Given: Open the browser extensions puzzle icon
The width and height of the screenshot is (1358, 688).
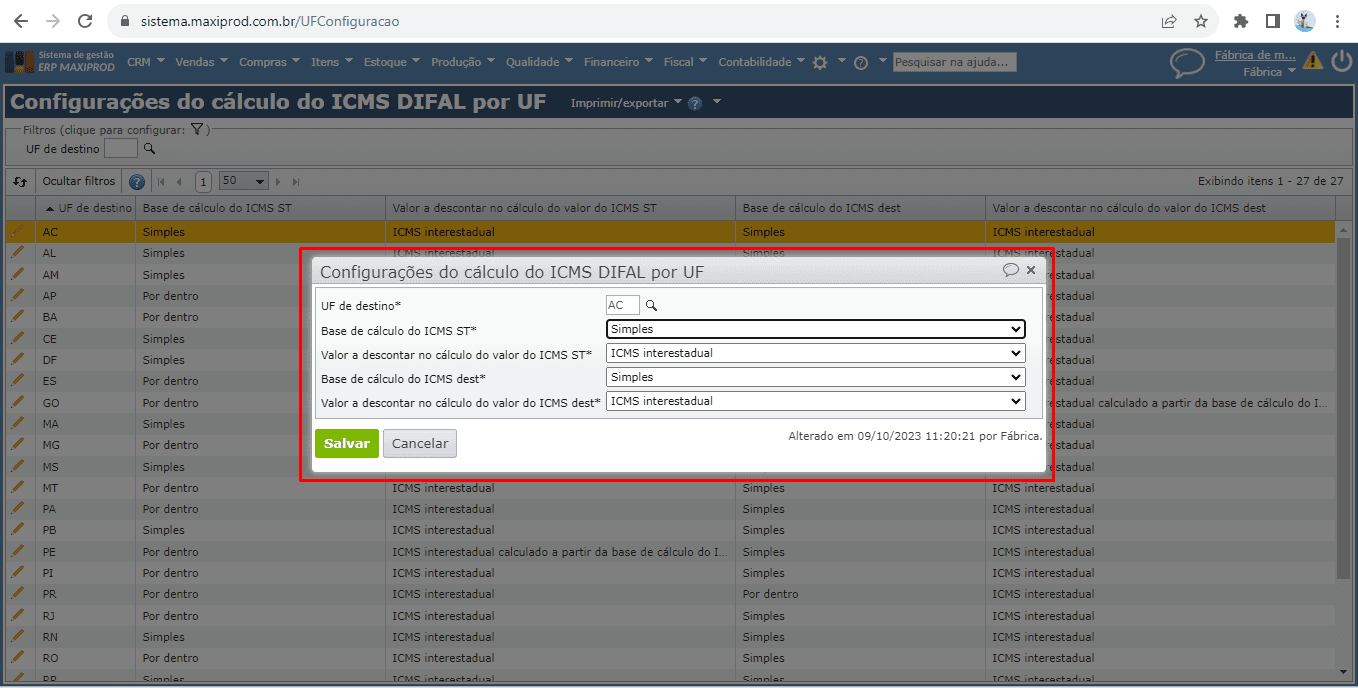Looking at the screenshot, I should pyautogui.click(x=1241, y=21).
